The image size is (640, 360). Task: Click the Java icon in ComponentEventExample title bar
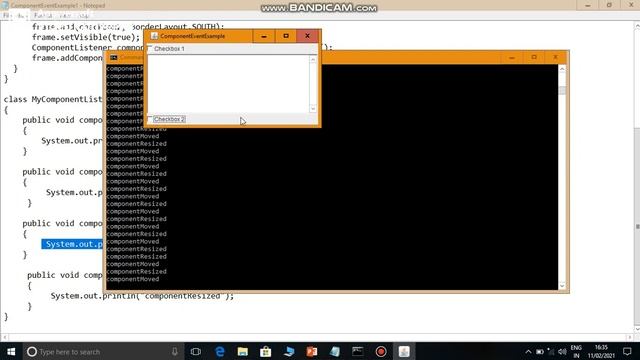tap(154, 36)
